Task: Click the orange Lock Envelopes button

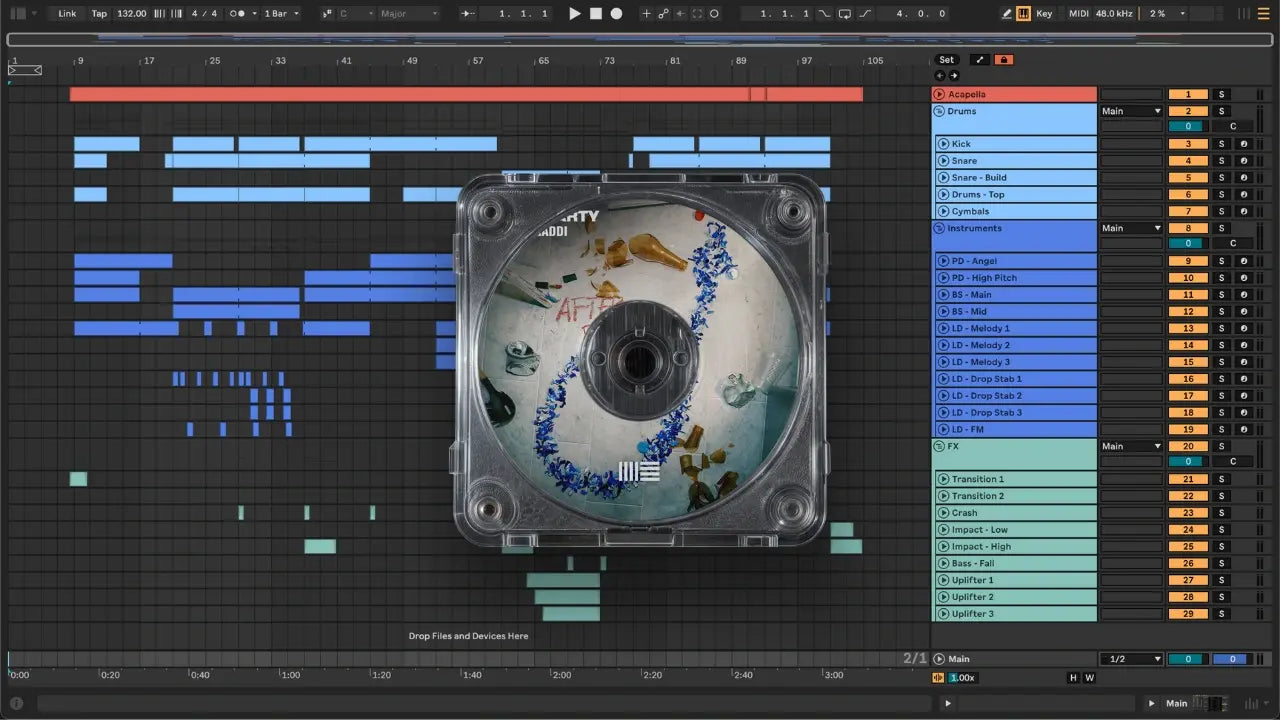Action: click(x=1004, y=60)
